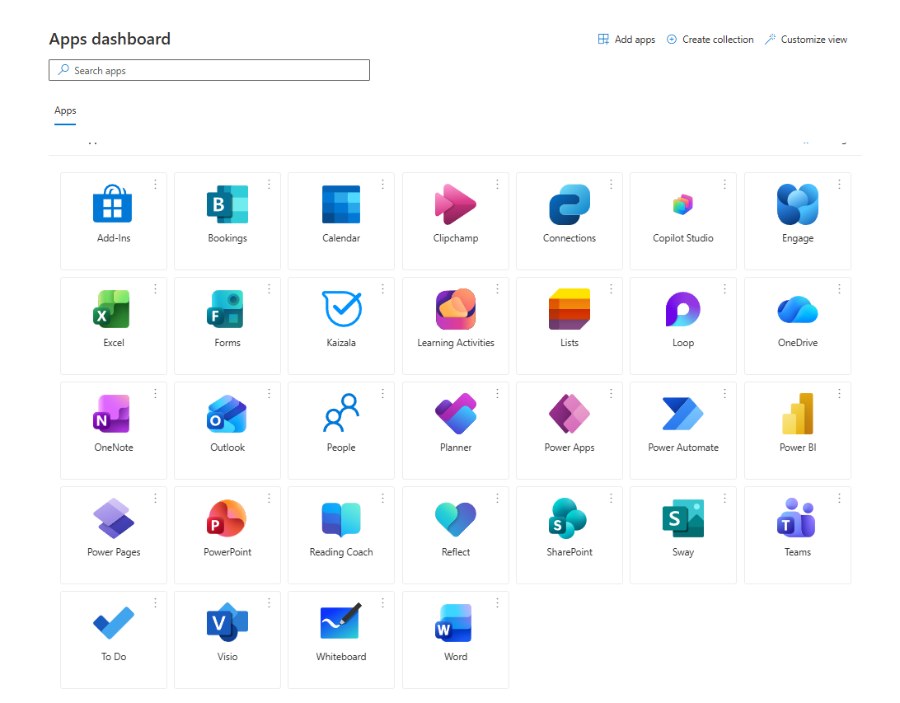Open the Sway app icon
This screenshot has height=703, width=900.
point(683,518)
